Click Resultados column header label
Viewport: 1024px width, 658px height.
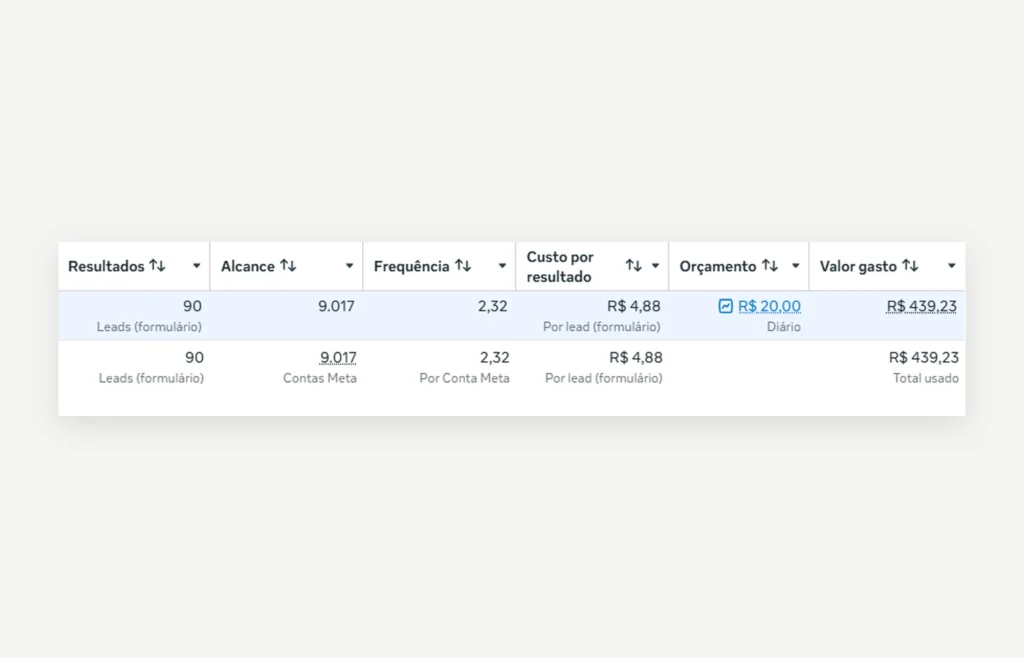pos(106,266)
